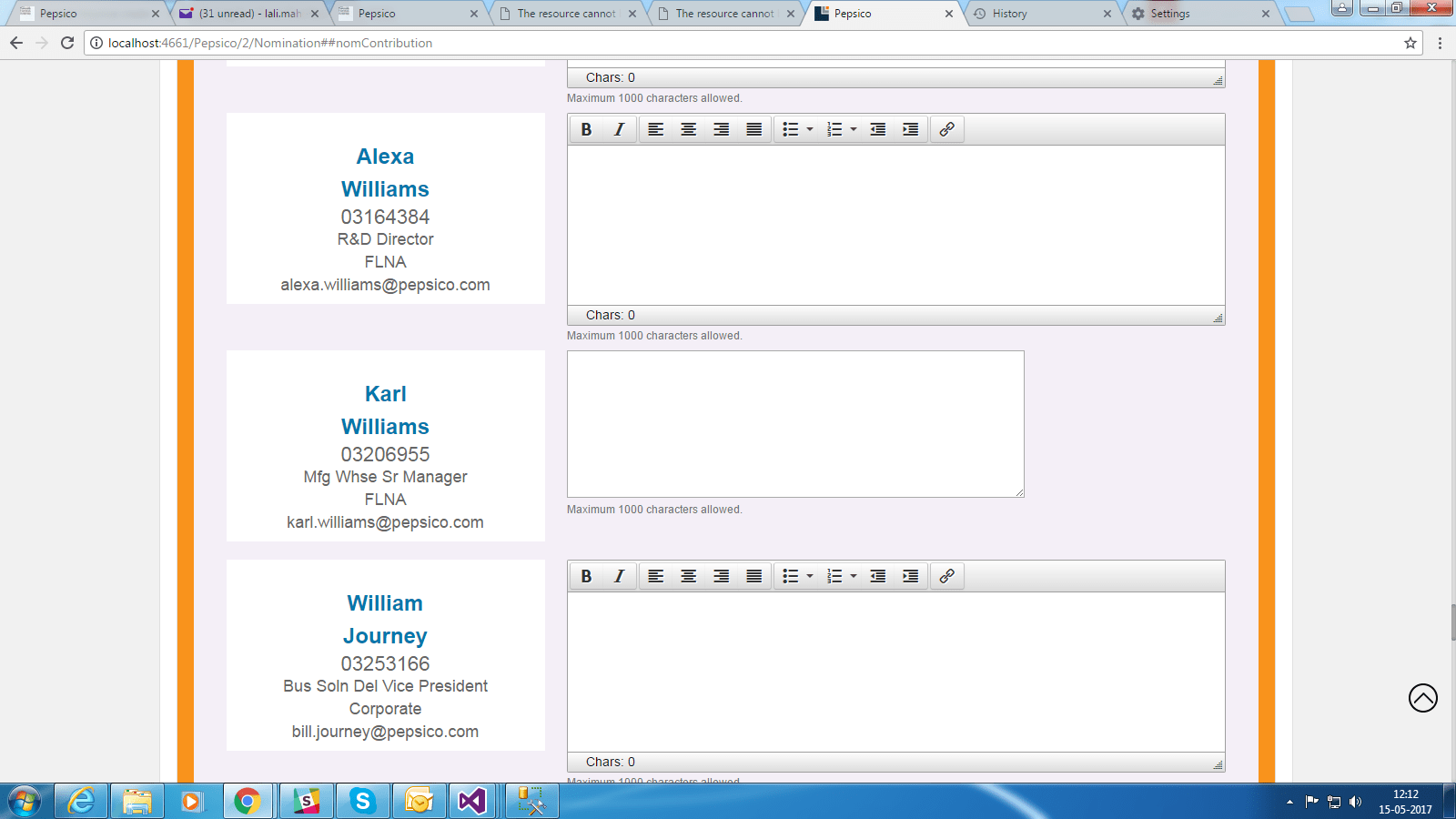The width and height of the screenshot is (1456, 819).
Task: Bookmark this page with the star
Action: [1410, 43]
